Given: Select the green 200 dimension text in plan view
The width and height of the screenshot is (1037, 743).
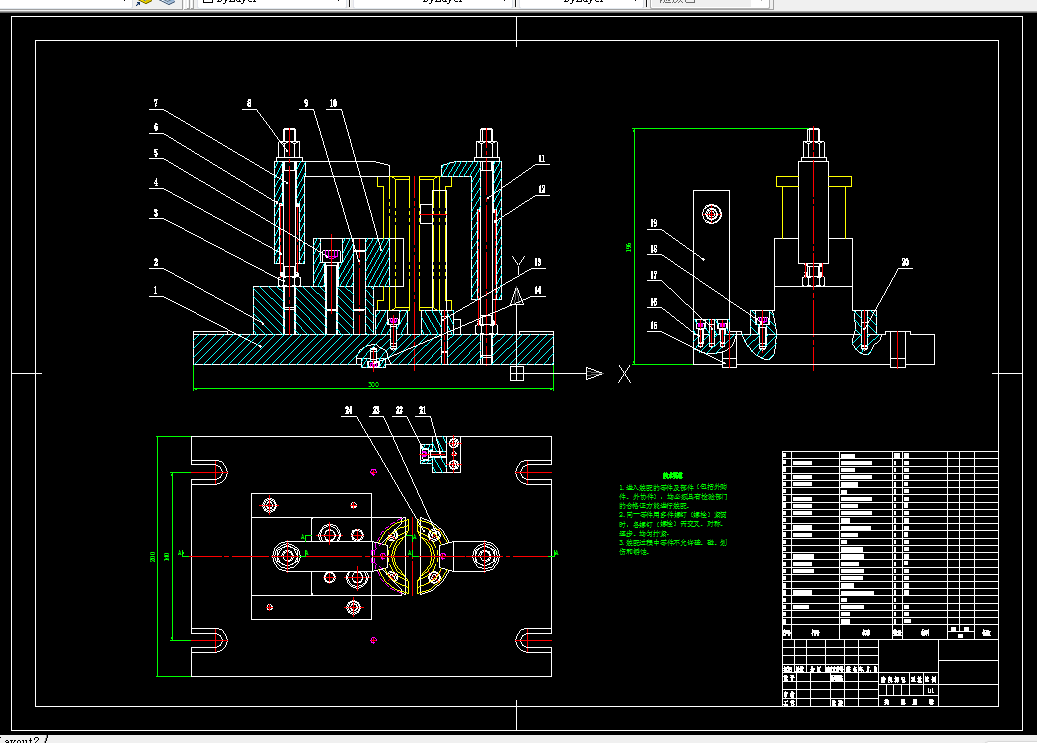Looking at the screenshot, I should (153, 556).
